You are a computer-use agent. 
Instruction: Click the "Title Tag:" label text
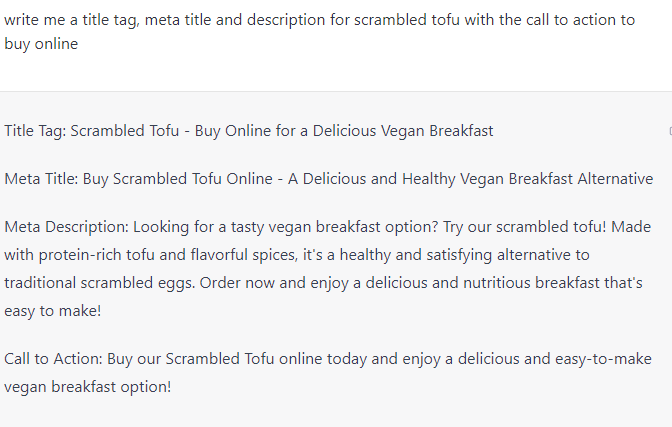(35, 131)
